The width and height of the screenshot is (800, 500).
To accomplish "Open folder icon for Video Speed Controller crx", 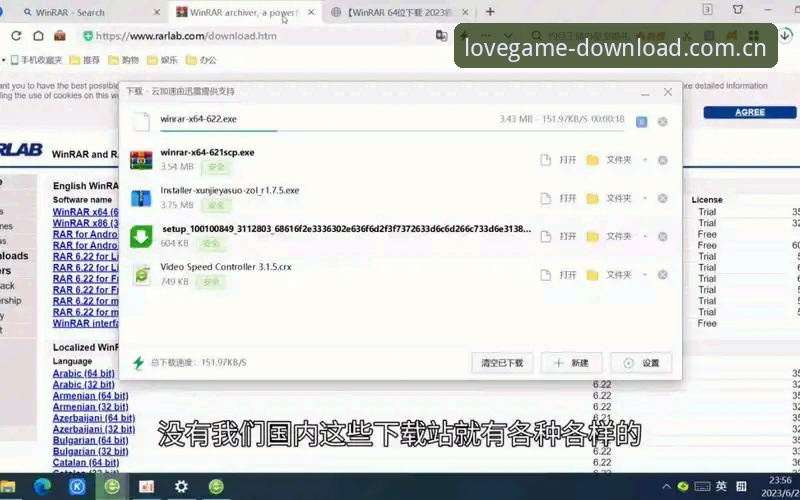I will click(592, 275).
